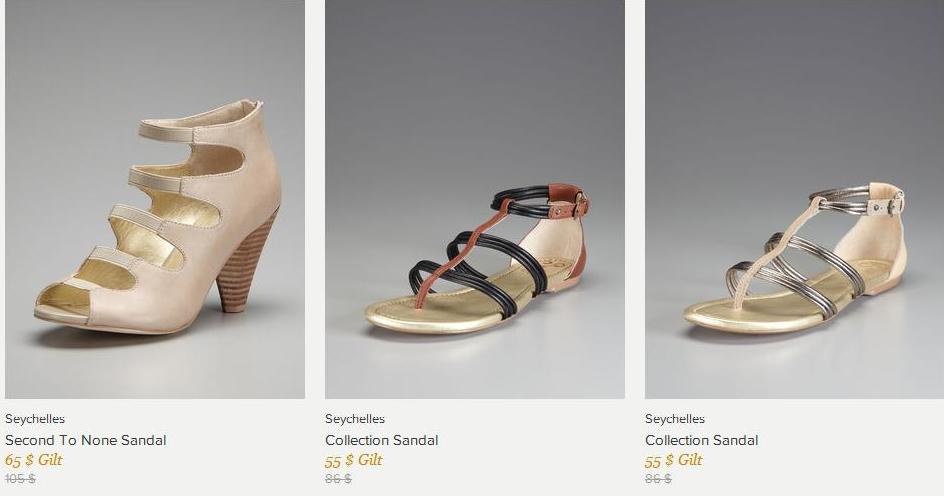
Task: Open Seychelles brand link under the beige heel
Action: (x=35, y=419)
